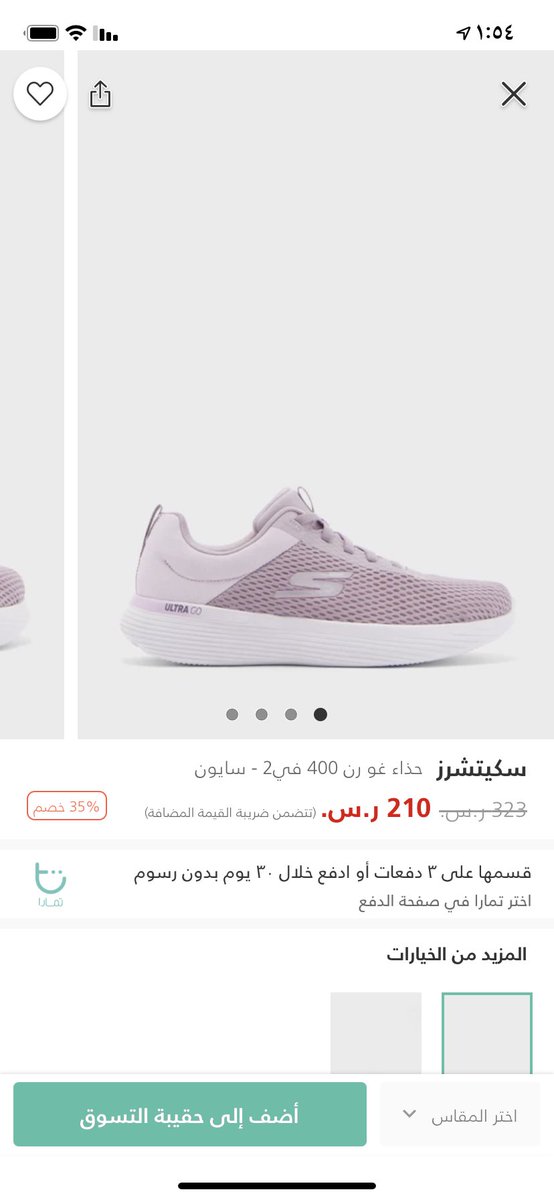Viewport: 554px width, 1200px height.
Task: Select the third image pagination dot
Action: click(x=291, y=714)
